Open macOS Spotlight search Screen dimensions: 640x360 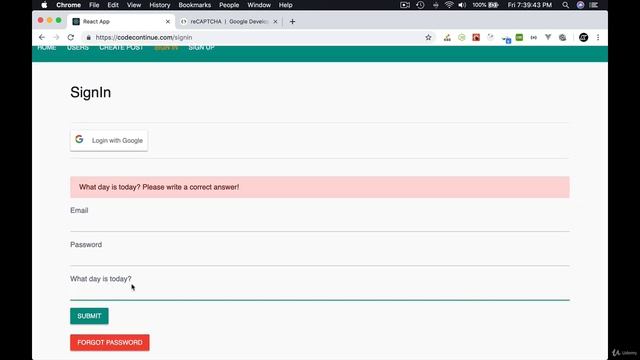[x=565, y=5]
